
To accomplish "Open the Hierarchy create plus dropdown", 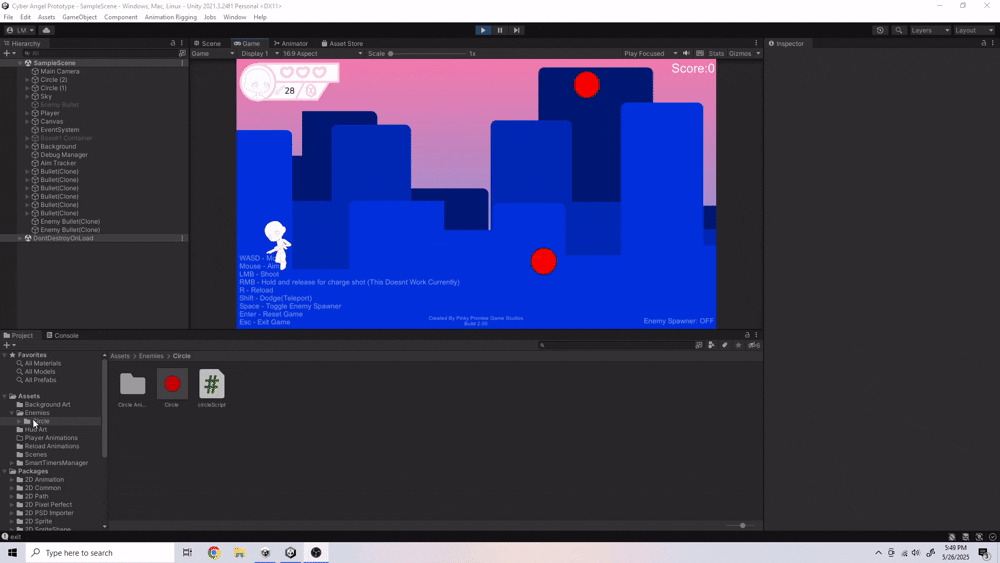I will [x=10, y=54].
